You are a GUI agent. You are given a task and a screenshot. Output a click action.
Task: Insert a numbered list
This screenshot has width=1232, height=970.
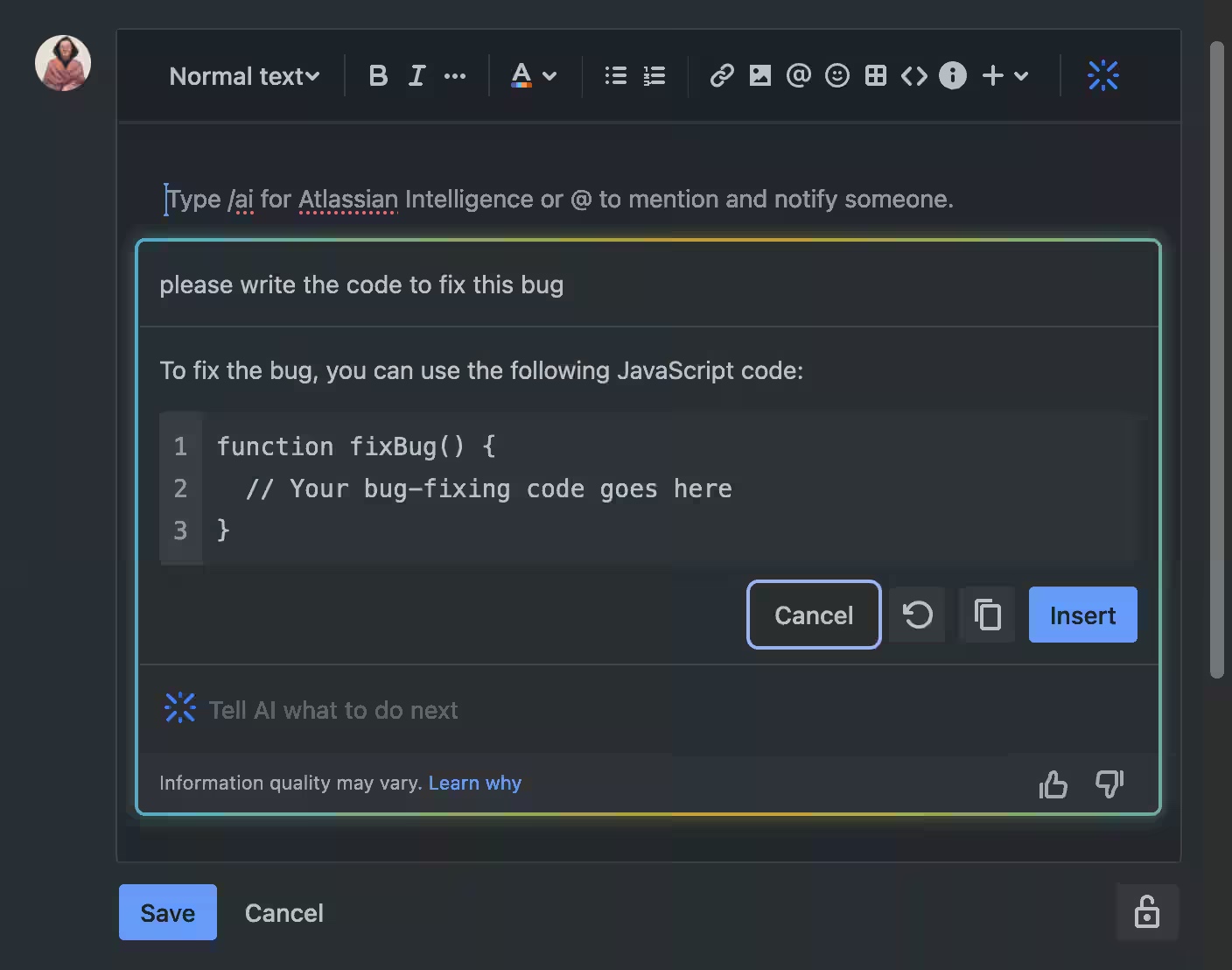pos(654,76)
